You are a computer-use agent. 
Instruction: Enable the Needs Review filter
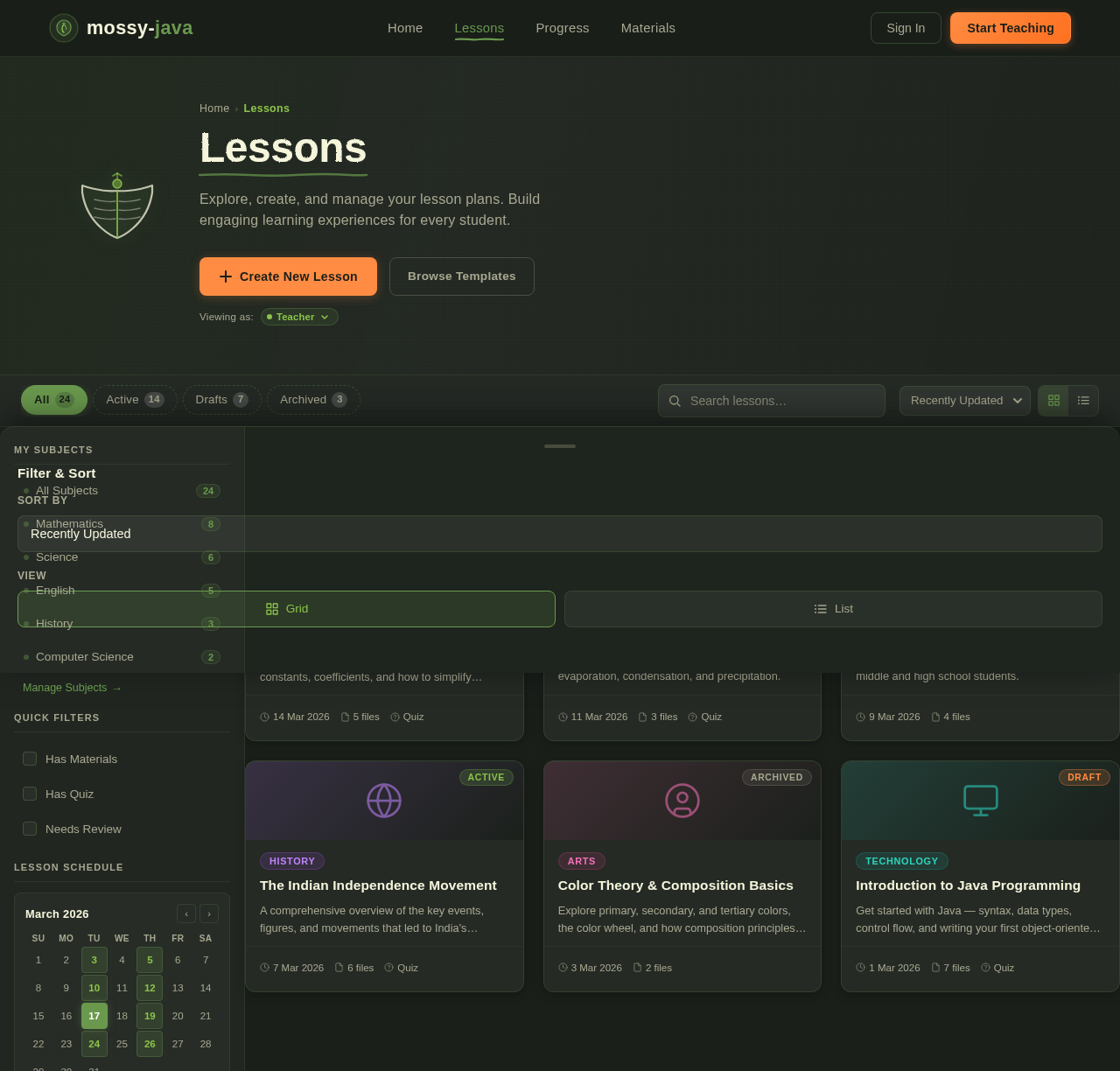[x=29, y=829]
